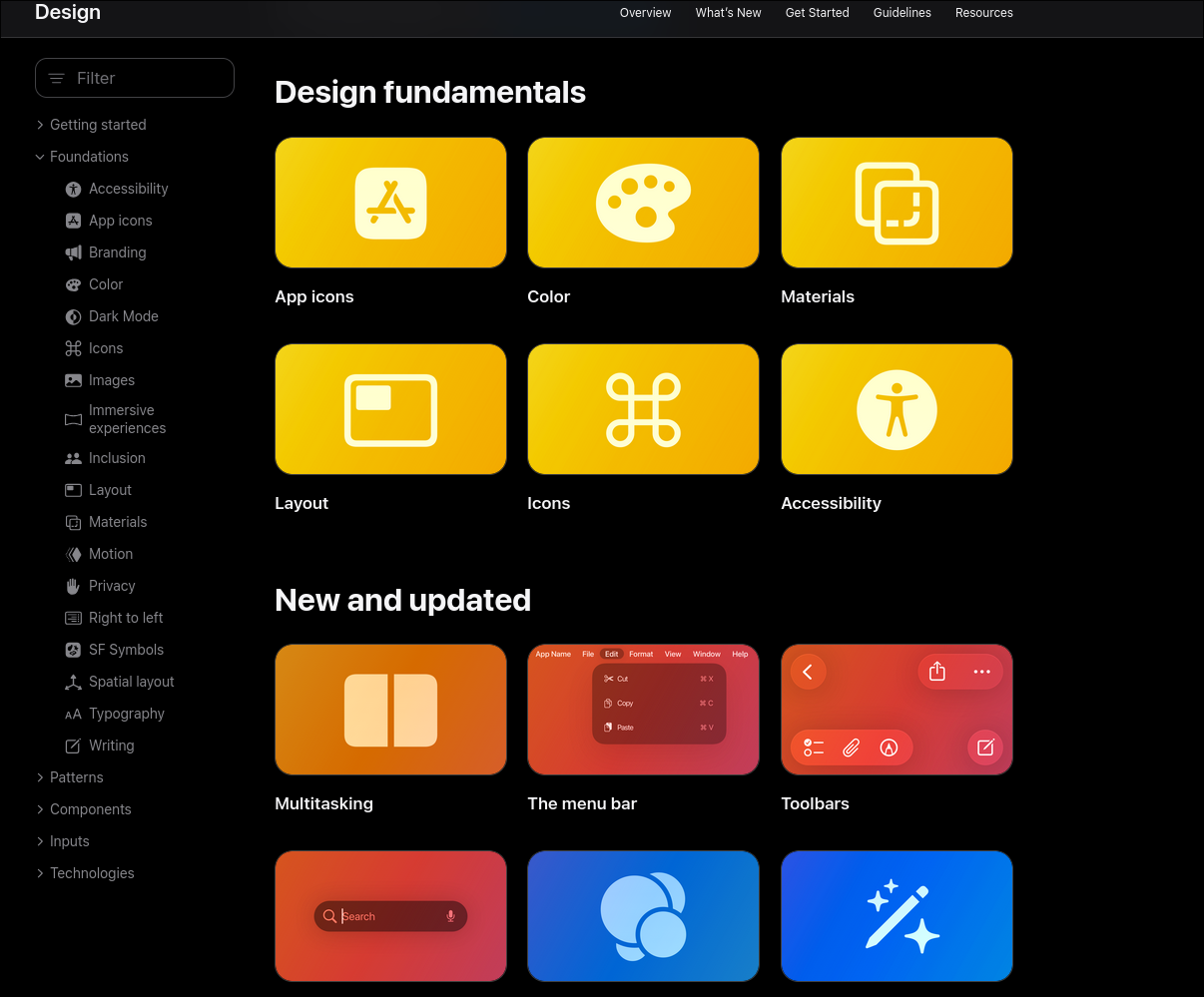Viewport: 1204px width, 997px height.
Task: Open the Multitasking card thumbnail
Action: [x=390, y=710]
